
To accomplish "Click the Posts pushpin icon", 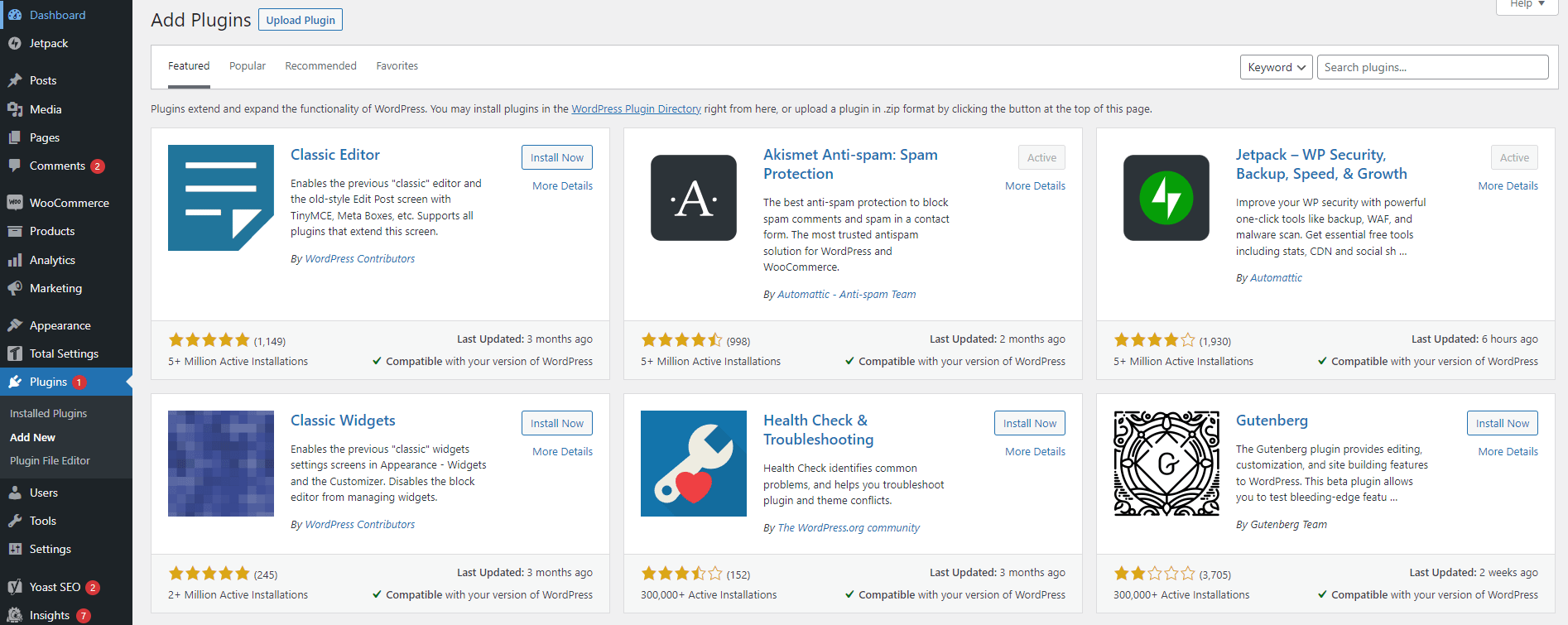I will 15,80.
